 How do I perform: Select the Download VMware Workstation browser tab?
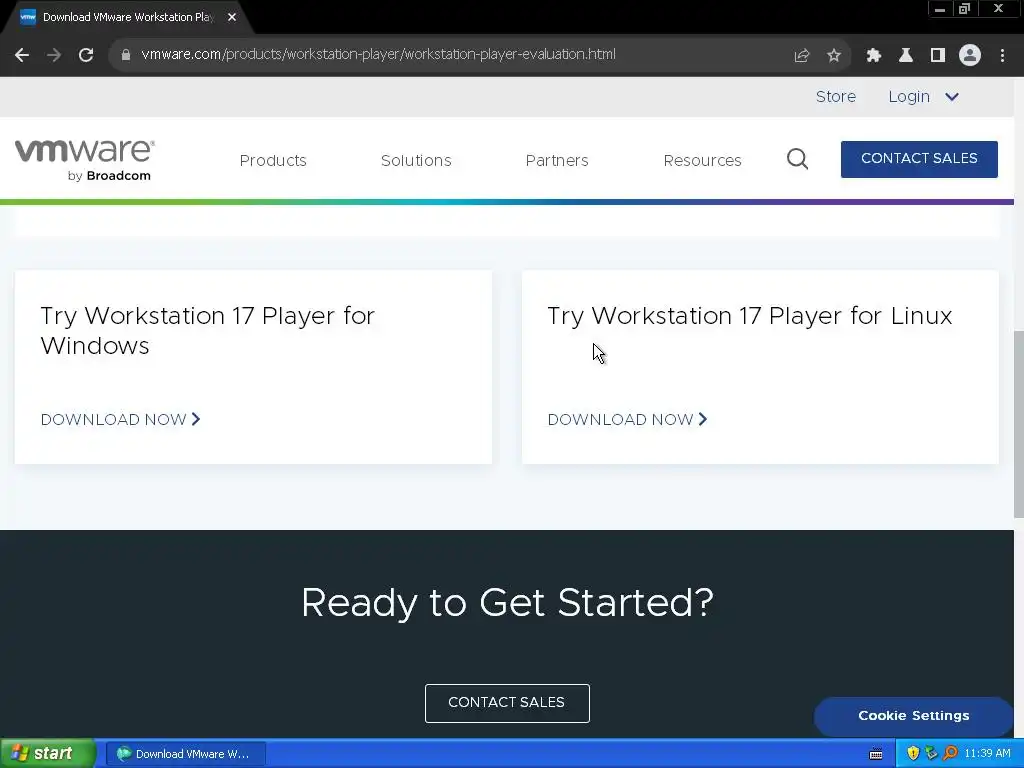click(127, 18)
